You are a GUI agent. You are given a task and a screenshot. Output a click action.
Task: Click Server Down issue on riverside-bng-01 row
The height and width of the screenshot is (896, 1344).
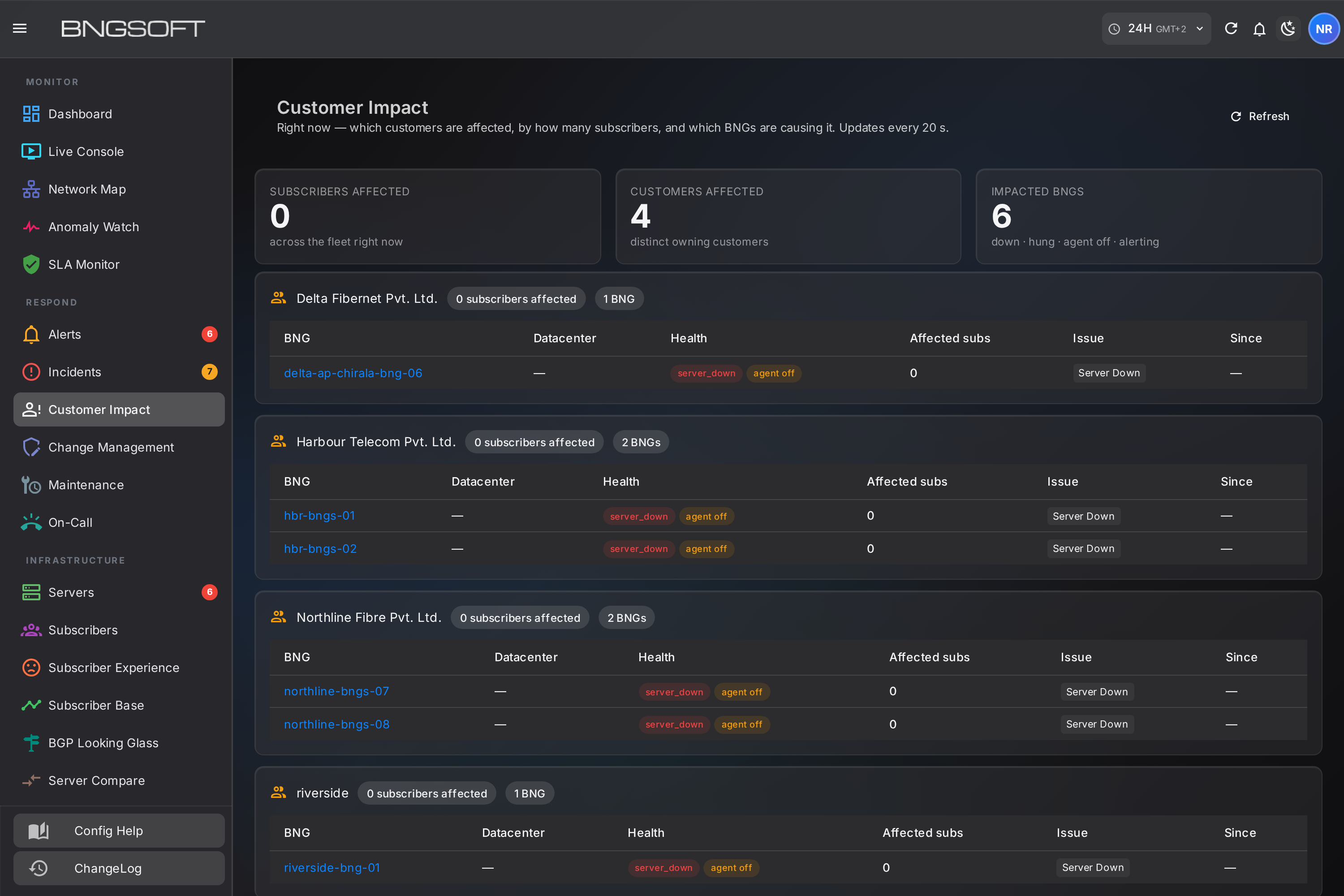1093,868
